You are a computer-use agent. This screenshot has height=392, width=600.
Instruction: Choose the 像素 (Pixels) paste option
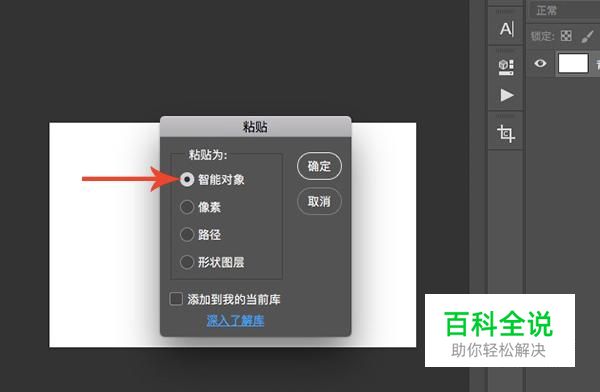187,207
